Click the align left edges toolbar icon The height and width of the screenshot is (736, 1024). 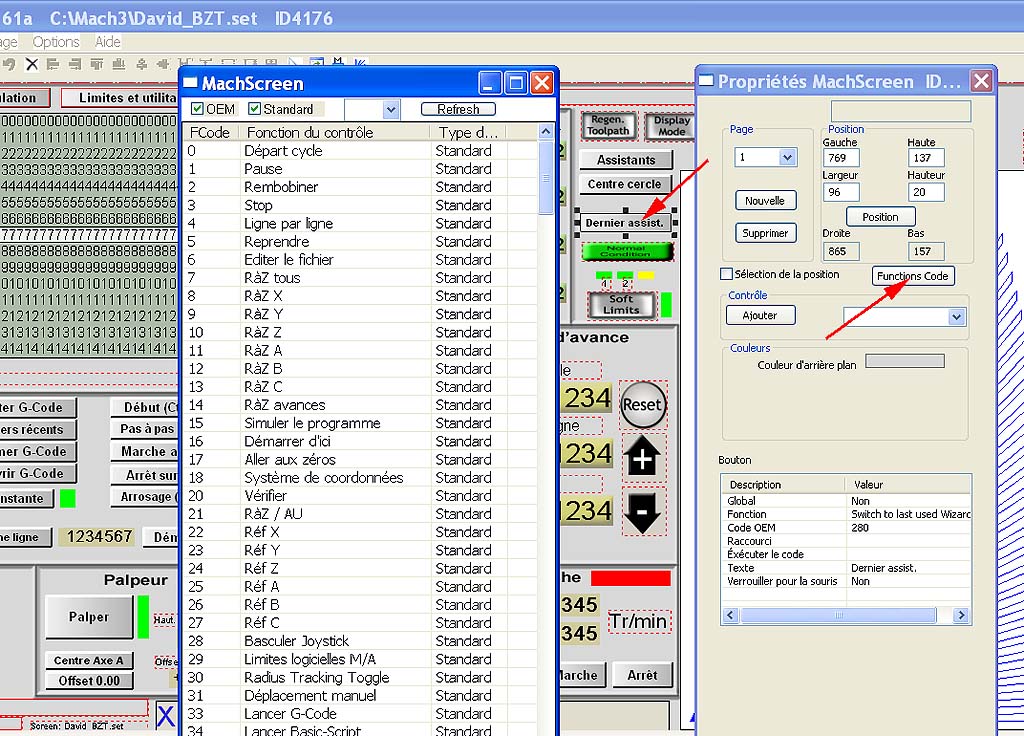point(53,64)
